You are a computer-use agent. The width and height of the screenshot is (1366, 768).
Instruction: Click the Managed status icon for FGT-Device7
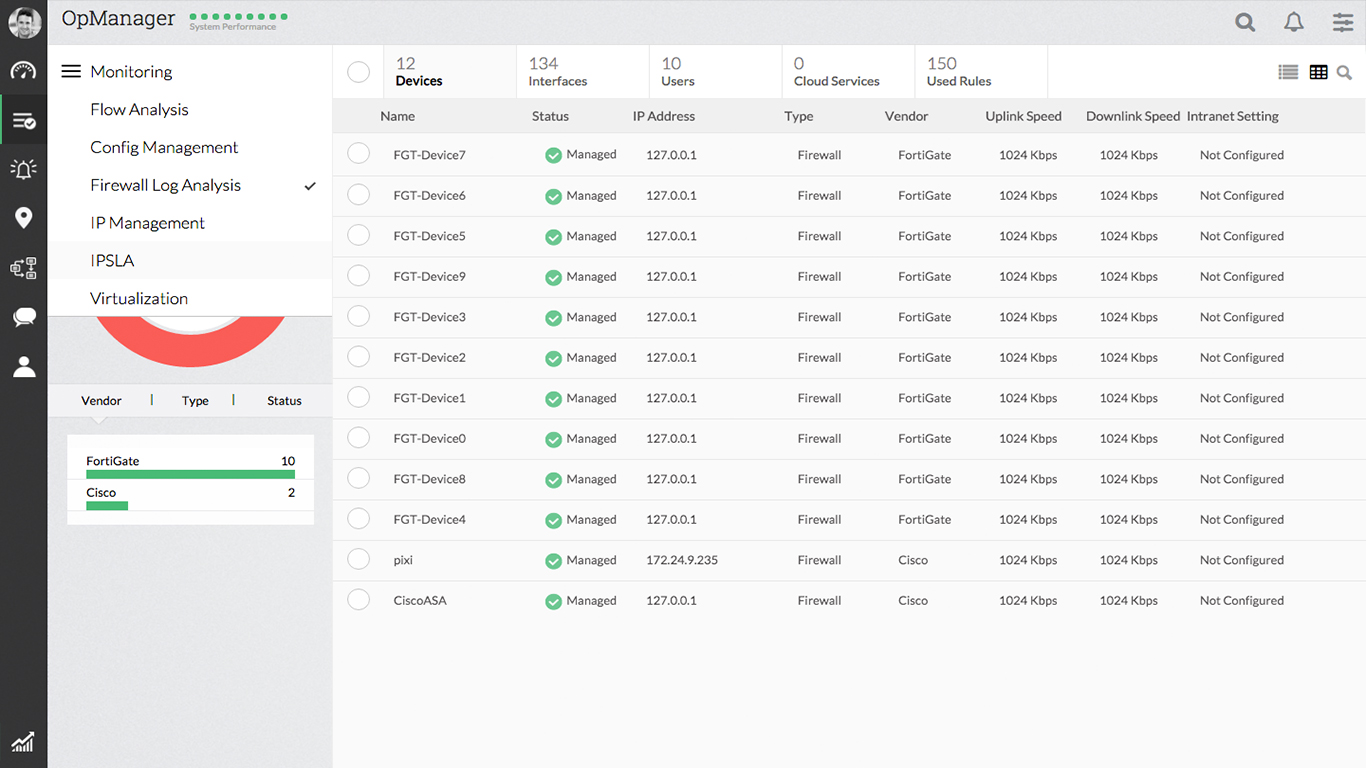(x=553, y=156)
